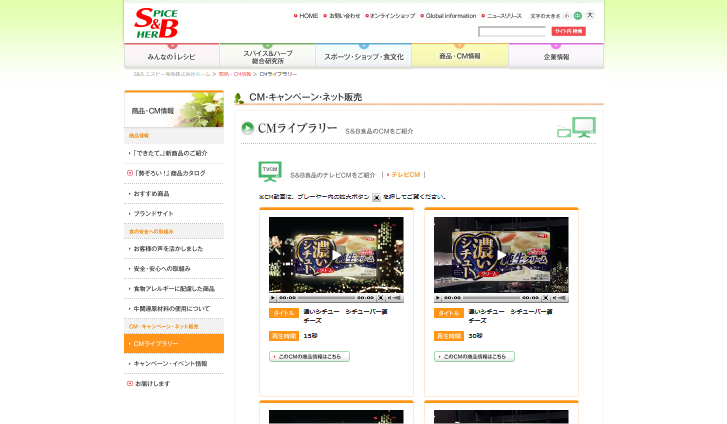Open 商品・CM情報 navigation tab
The image size is (727, 424).
click(x=460, y=56)
